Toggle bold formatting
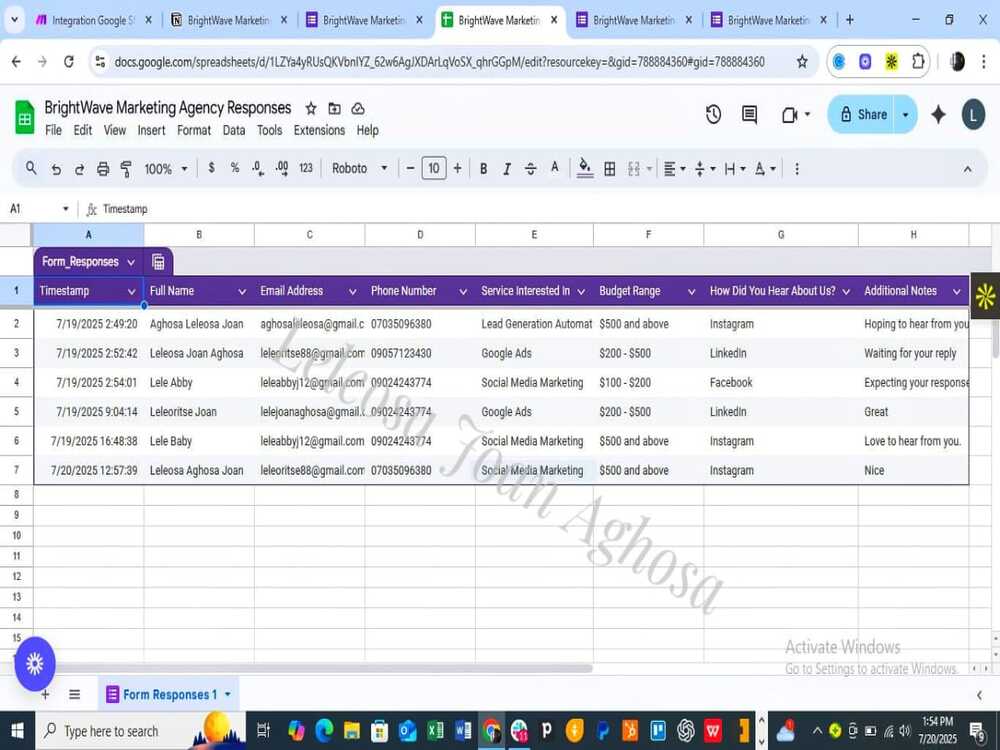The width and height of the screenshot is (1000, 750). [483, 169]
